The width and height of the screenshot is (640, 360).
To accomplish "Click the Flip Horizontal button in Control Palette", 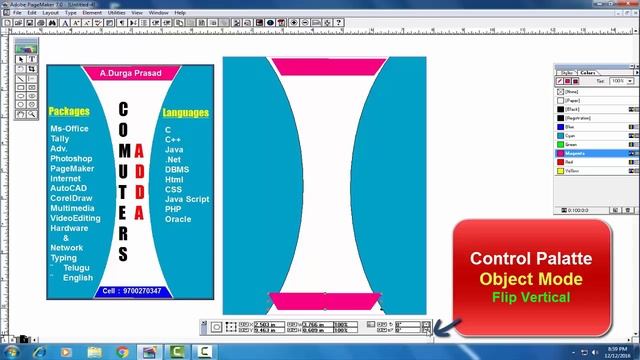I will click(x=426, y=324).
